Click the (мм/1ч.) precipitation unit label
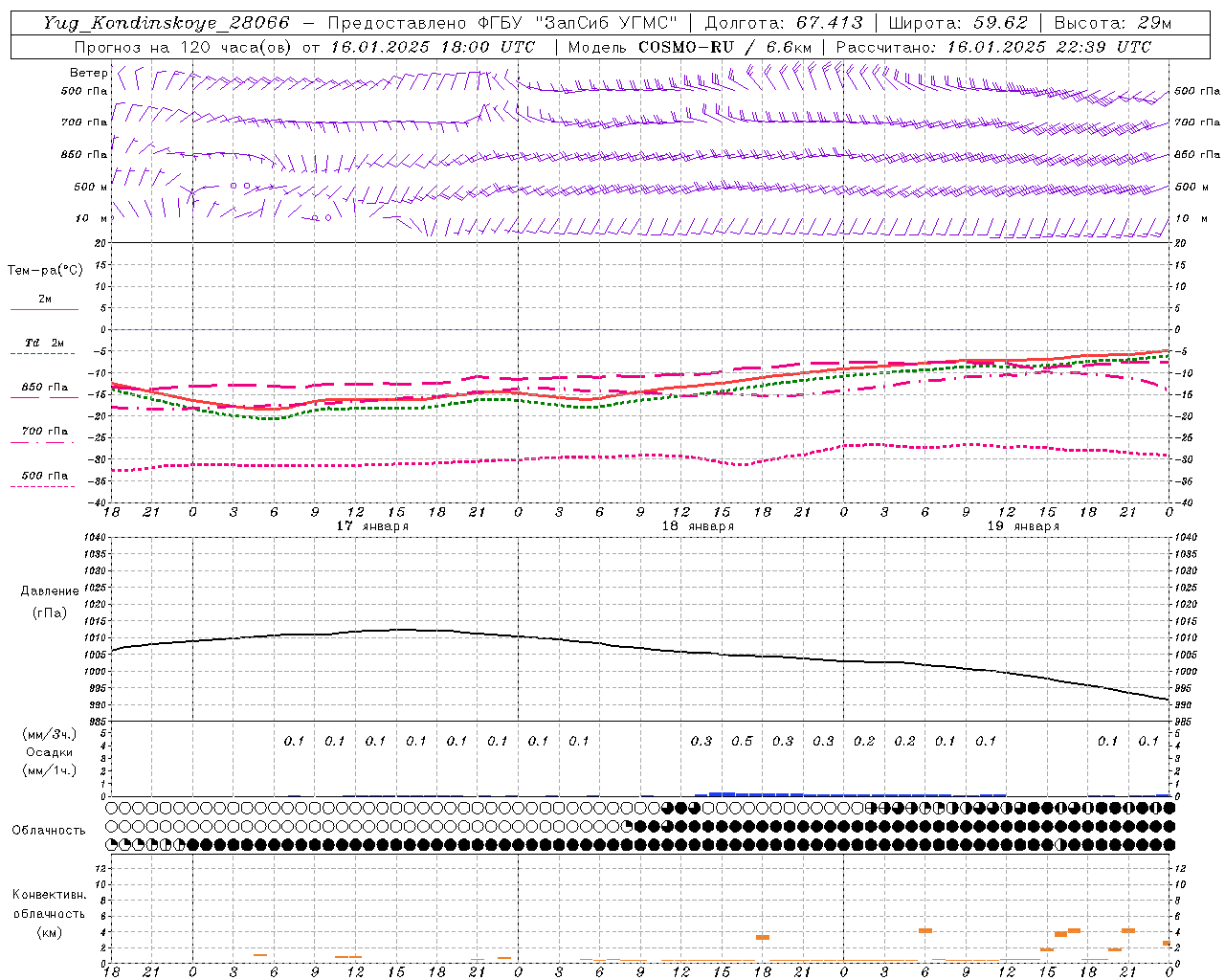Image resolution: width=1225 pixels, height=980 pixels. pyautogui.click(x=50, y=770)
